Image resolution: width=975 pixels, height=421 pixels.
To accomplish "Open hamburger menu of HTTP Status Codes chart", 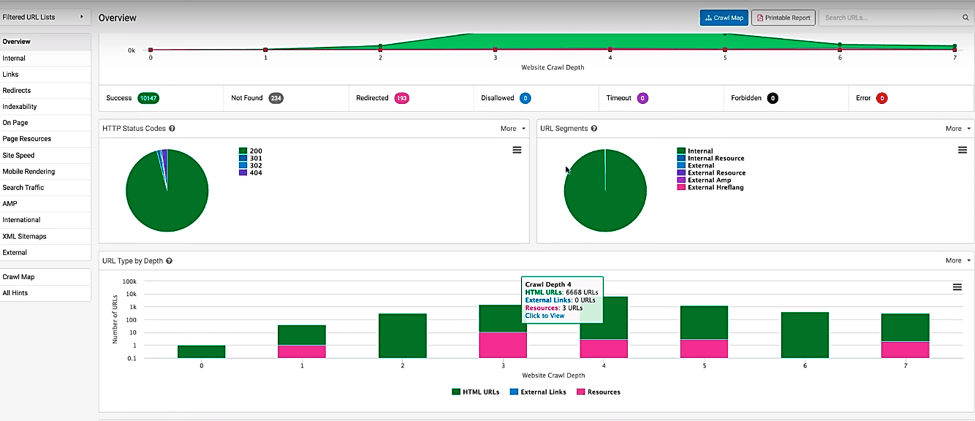I will tap(517, 150).
